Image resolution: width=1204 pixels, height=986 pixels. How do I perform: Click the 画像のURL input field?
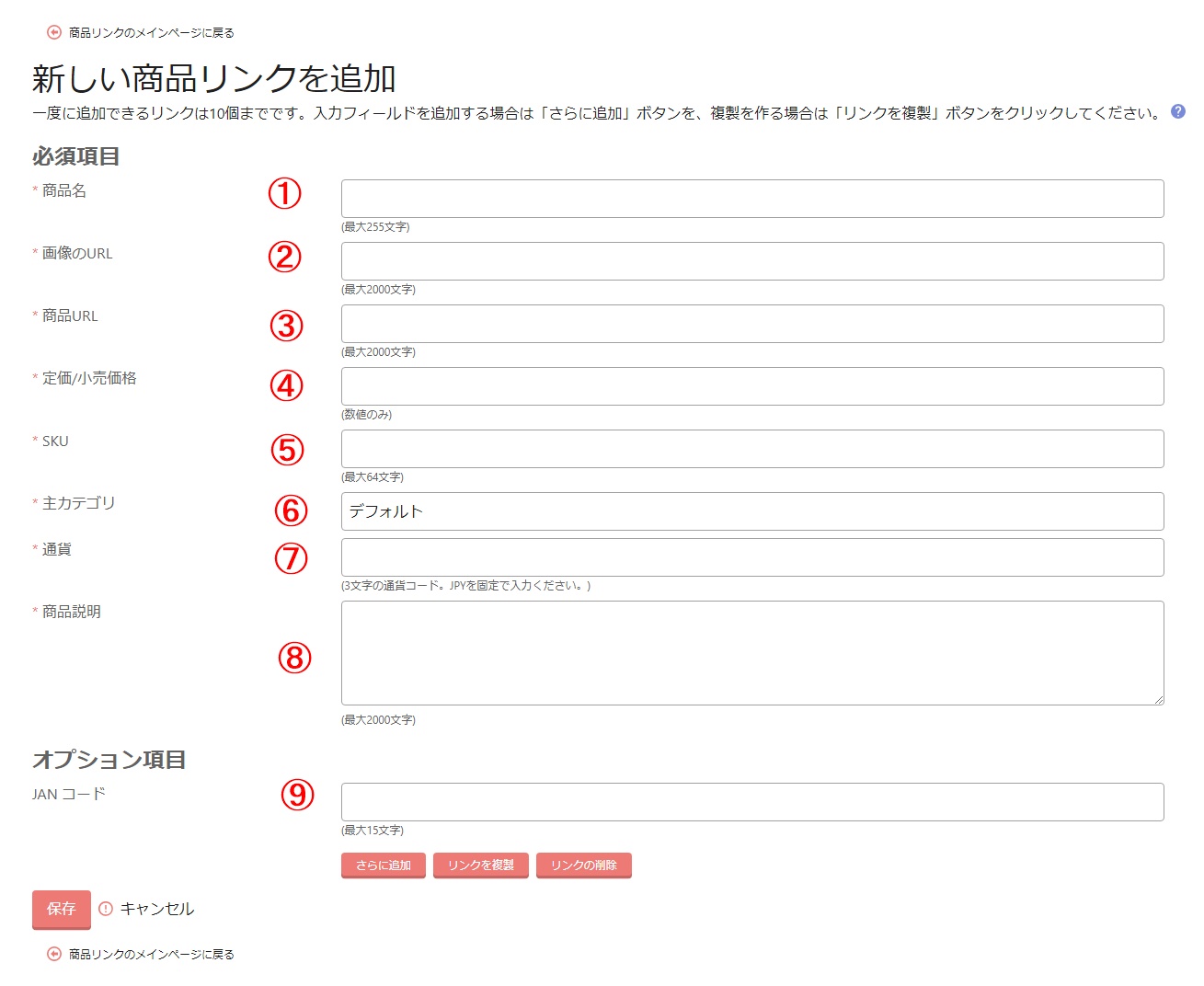[751, 260]
